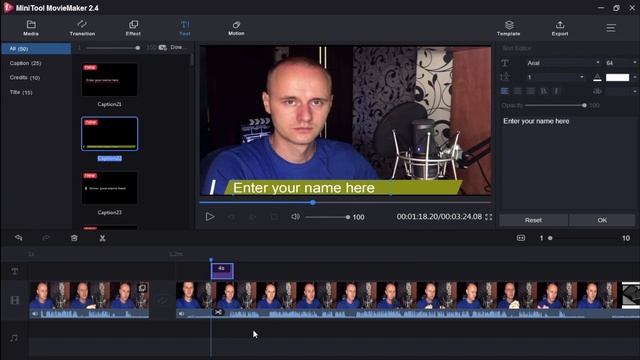
Task: Click the caption text in the preview
Action: (304, 188)
